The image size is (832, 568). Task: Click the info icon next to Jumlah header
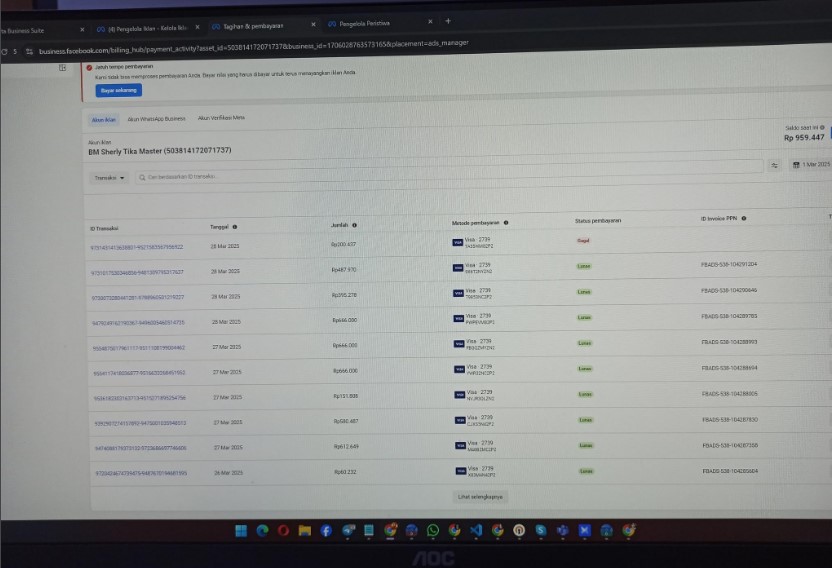click(x=355, y=225)
